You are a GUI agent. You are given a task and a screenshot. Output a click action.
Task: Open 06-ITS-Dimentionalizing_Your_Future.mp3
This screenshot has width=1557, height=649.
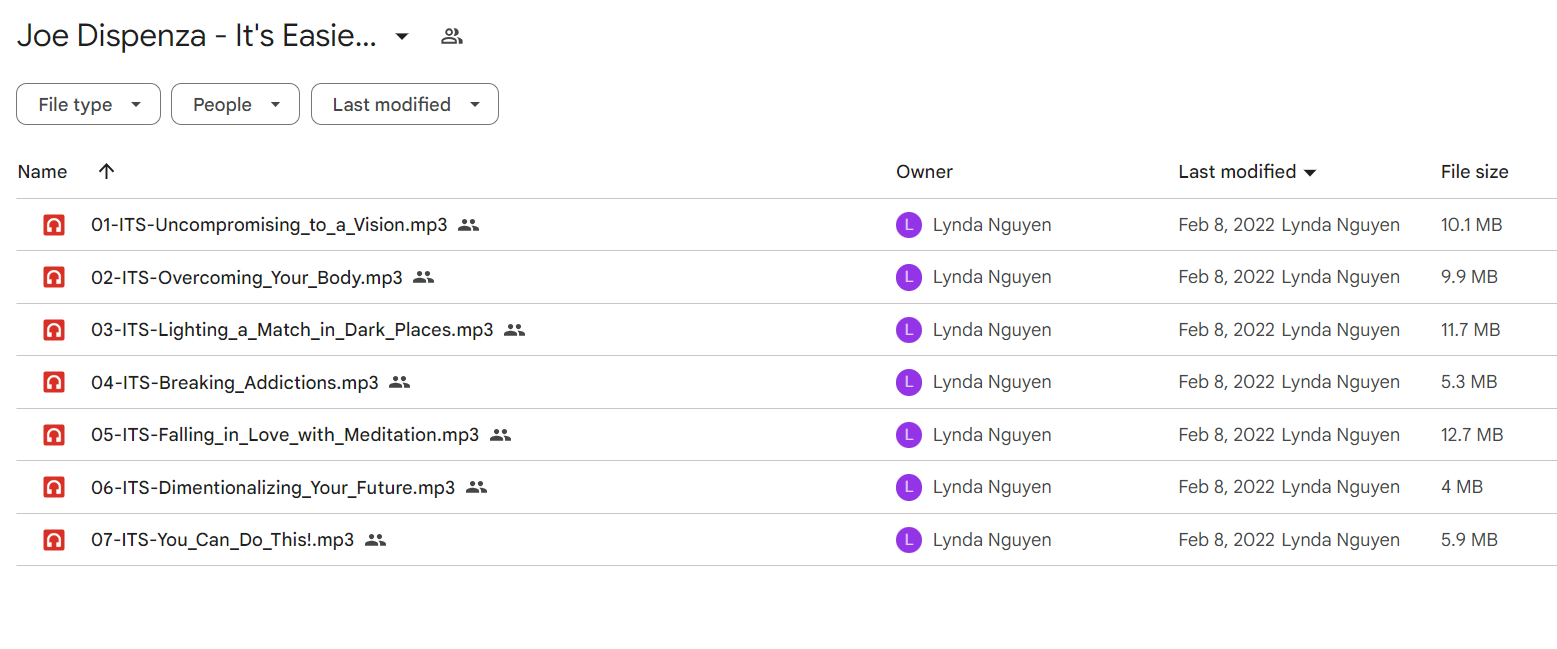[x=273, y=487]
